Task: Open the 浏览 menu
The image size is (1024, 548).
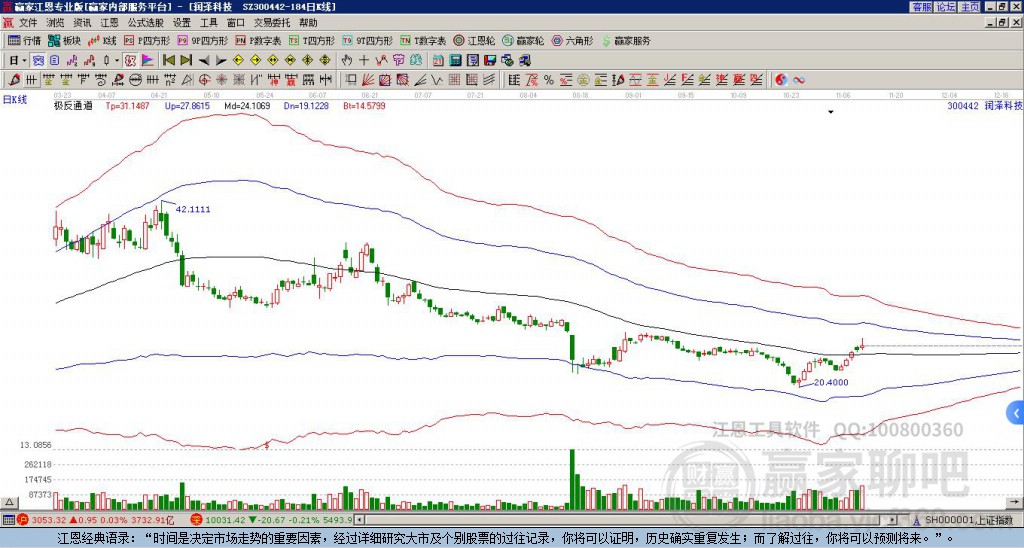Action: 55,23
